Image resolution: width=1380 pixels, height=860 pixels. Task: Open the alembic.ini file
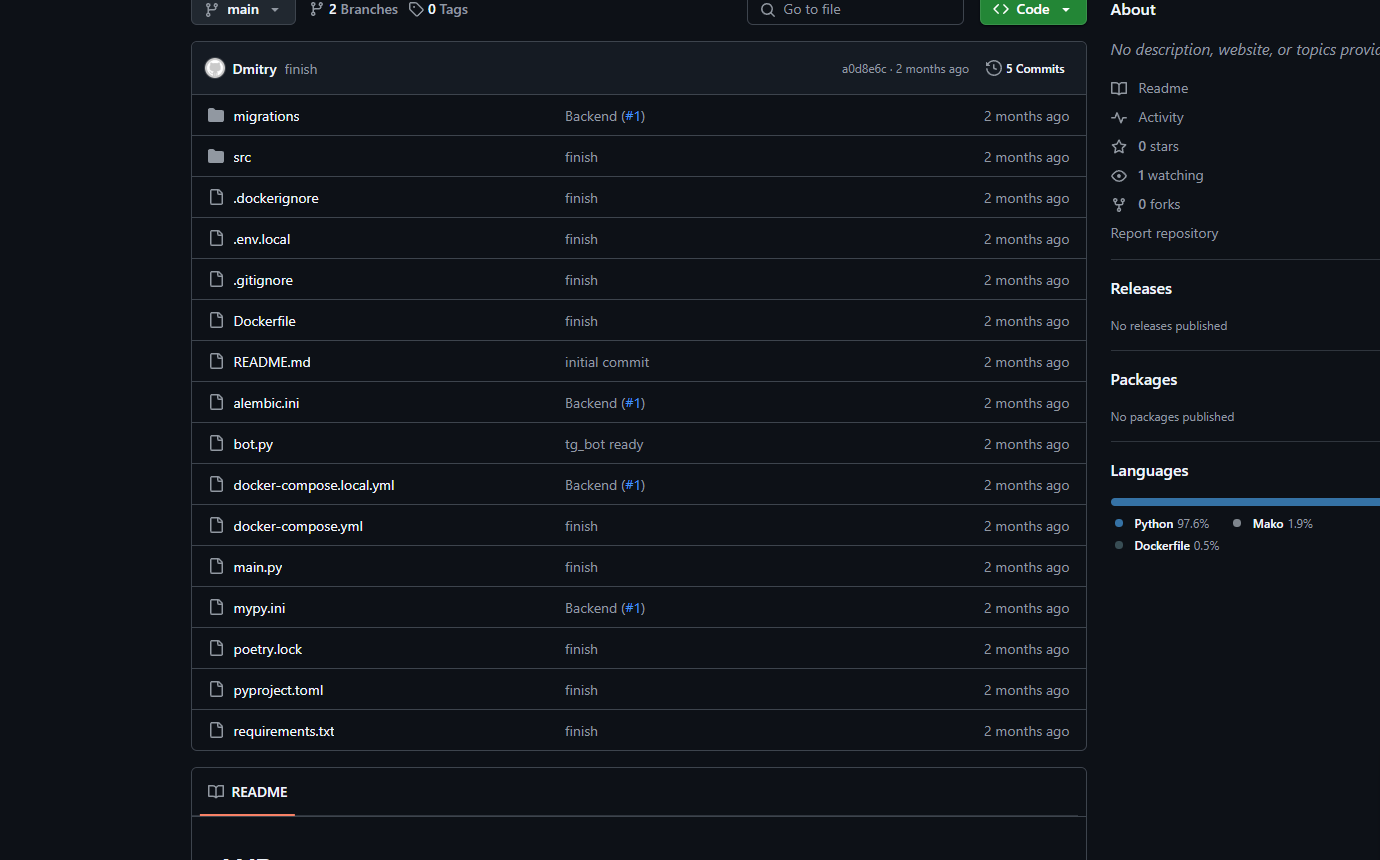[x=266, y=403]
